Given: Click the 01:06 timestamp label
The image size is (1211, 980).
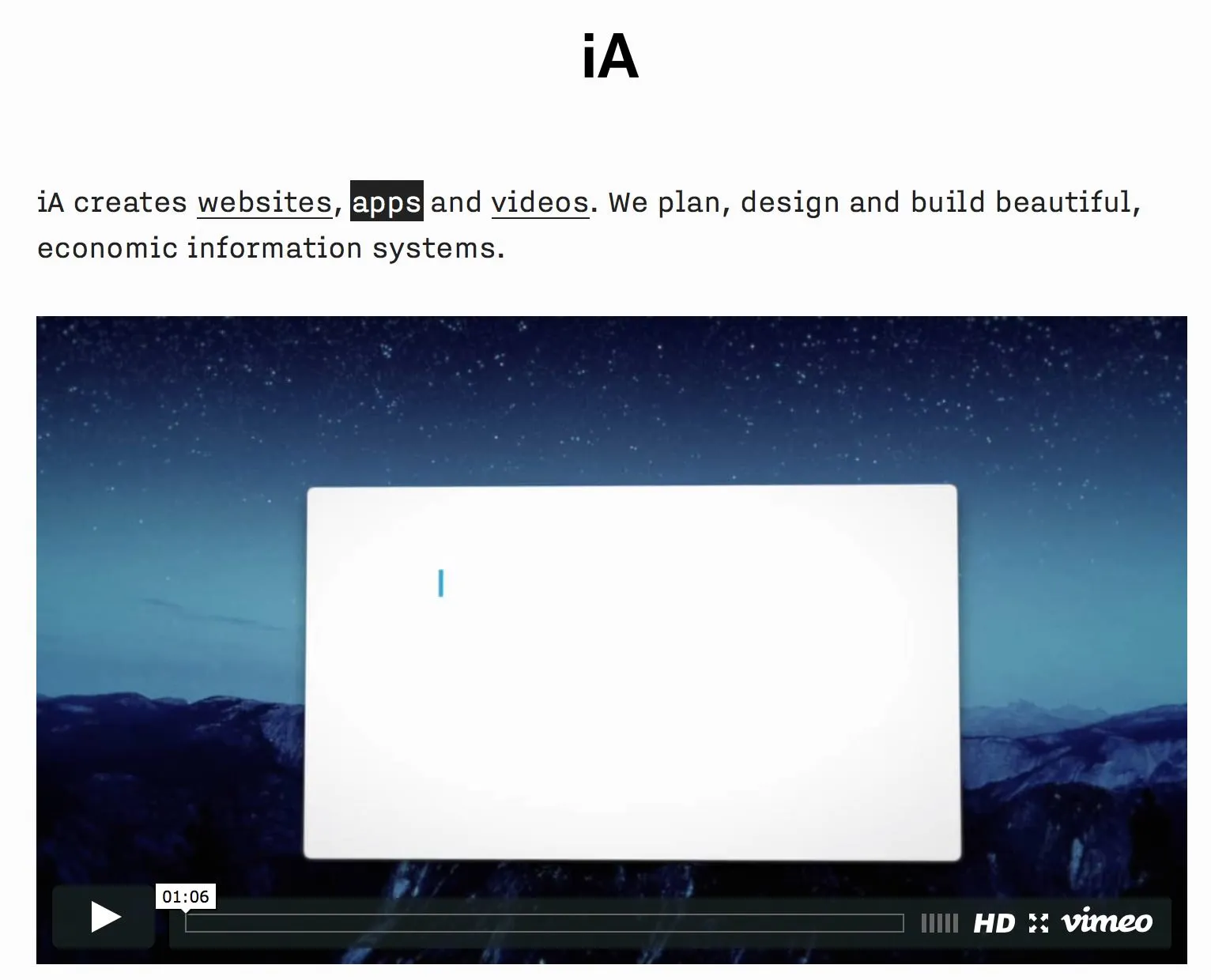Looking at the screenshot, I should click(186, 896).
